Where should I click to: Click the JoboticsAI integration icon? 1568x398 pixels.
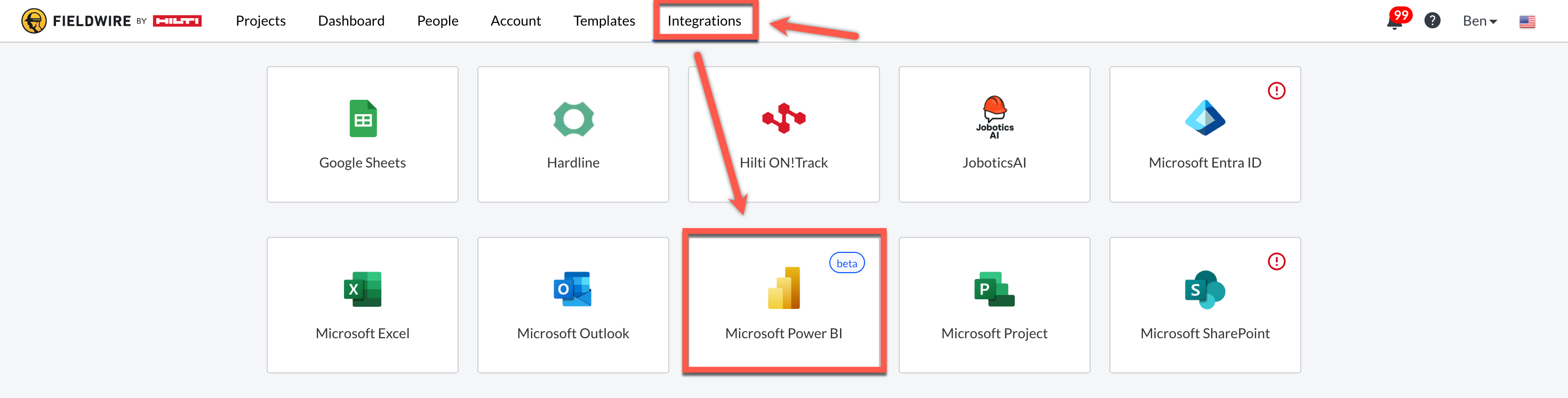[x=994, y=117]
